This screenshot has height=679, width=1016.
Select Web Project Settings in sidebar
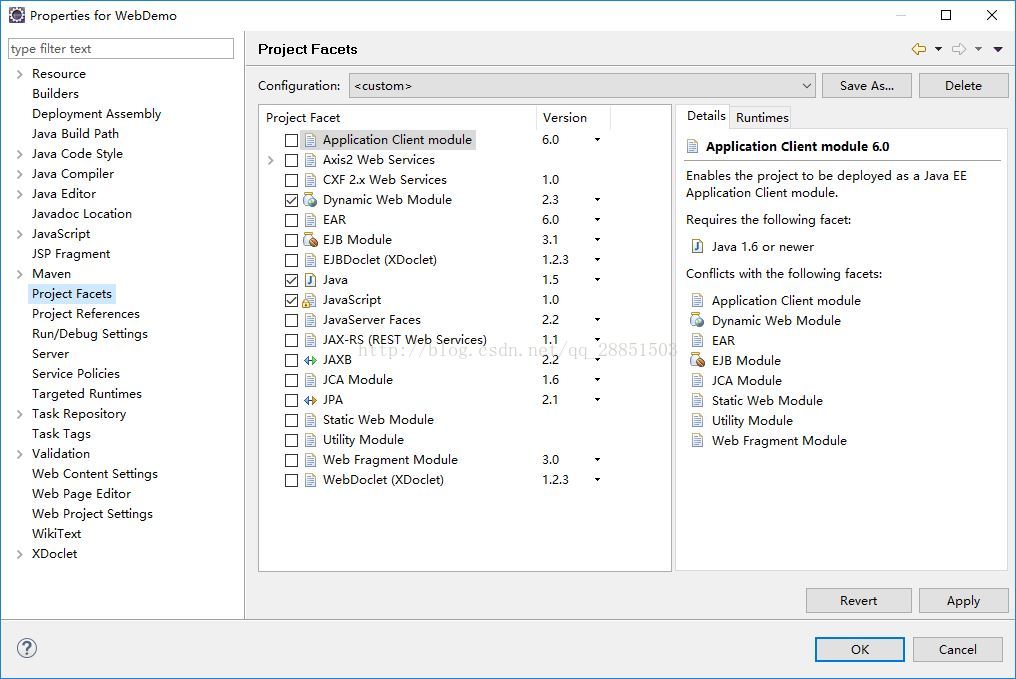93,513
